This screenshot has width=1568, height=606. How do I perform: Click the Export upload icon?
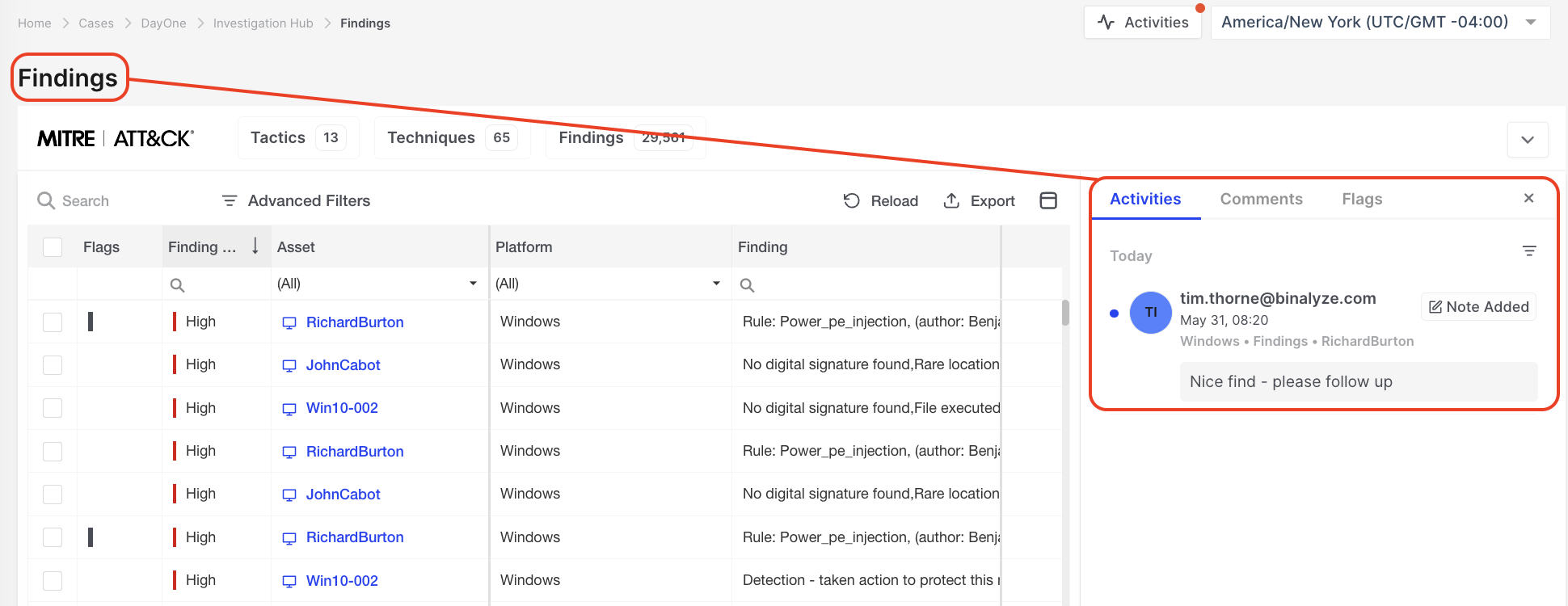951,200
